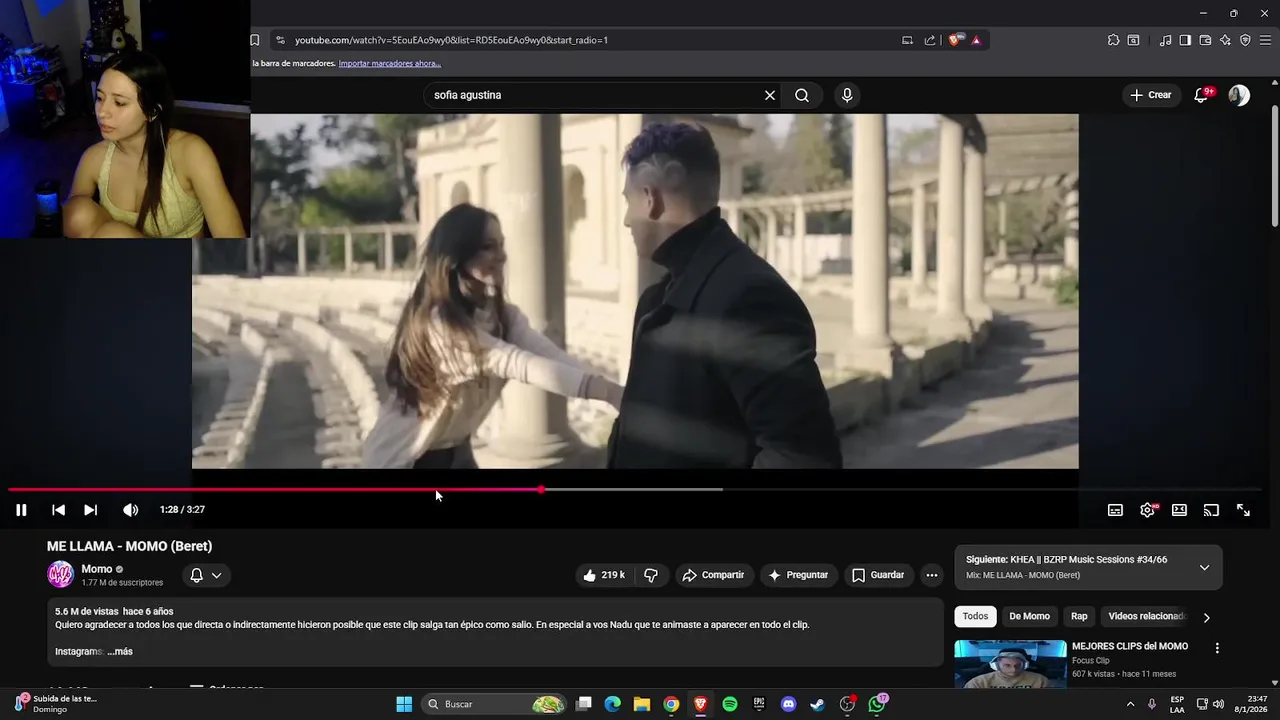This screenshot has height=720, width=1280.
Task: Enter fullscreen mode in video player
Action: [x=1243, y=510]
